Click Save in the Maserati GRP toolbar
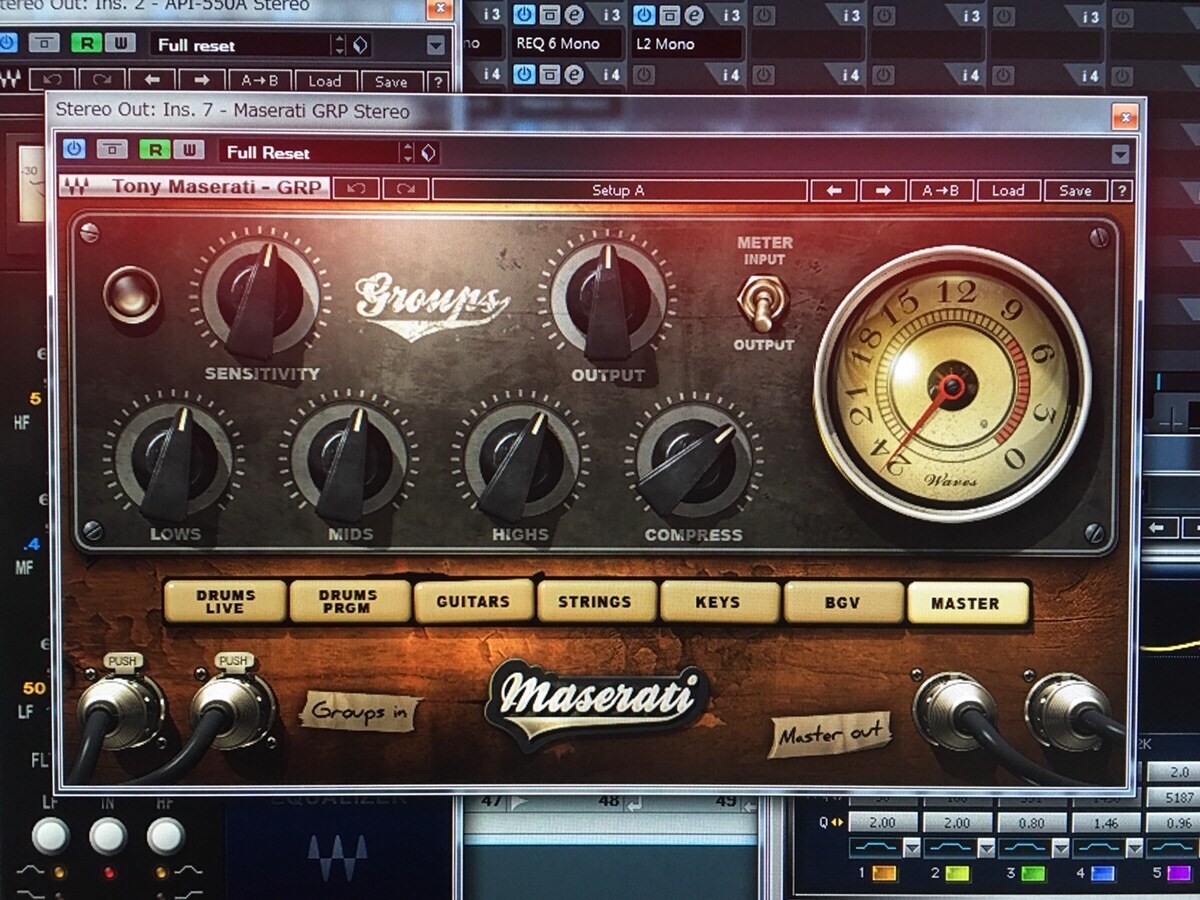This screenshot has height=900, width=1200. [x=1075, y=191]
